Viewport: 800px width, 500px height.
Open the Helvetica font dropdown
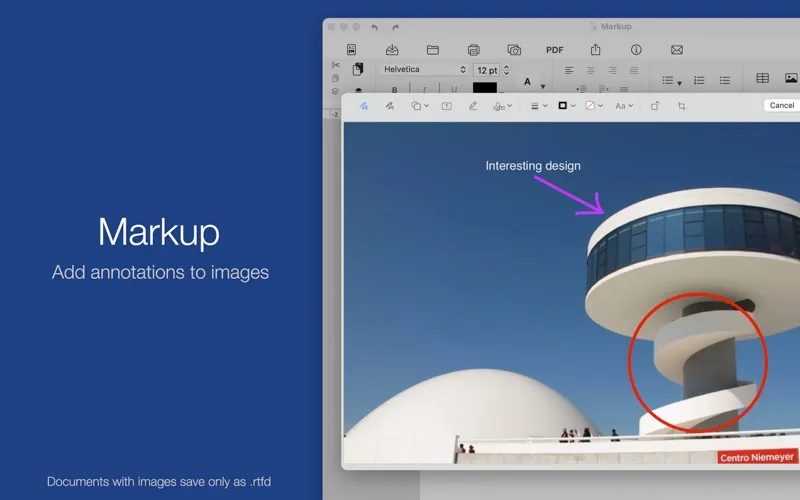[424, 69]
